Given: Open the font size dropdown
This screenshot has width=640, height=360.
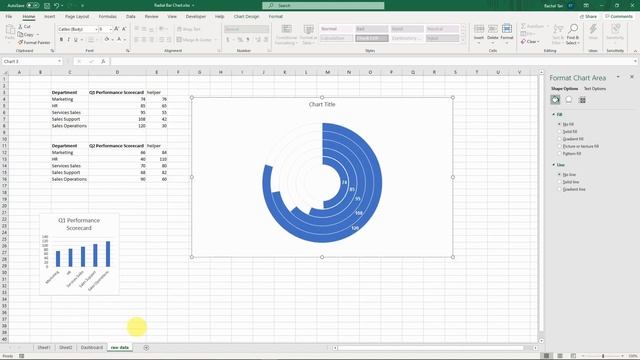Looking at the screenshot, I should [x=111, y=29].
